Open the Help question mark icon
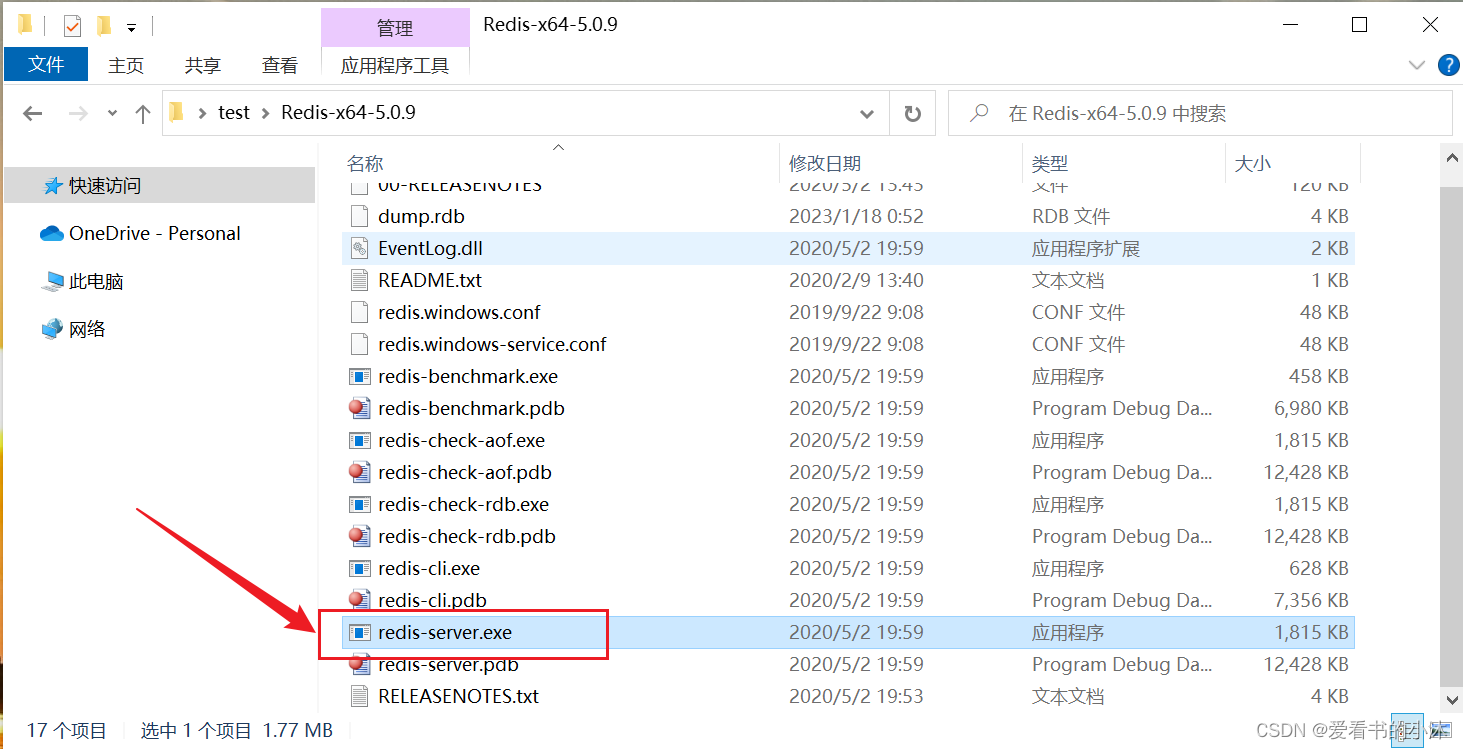Viewport: 1463px width, 749px height. (1448, 65)
